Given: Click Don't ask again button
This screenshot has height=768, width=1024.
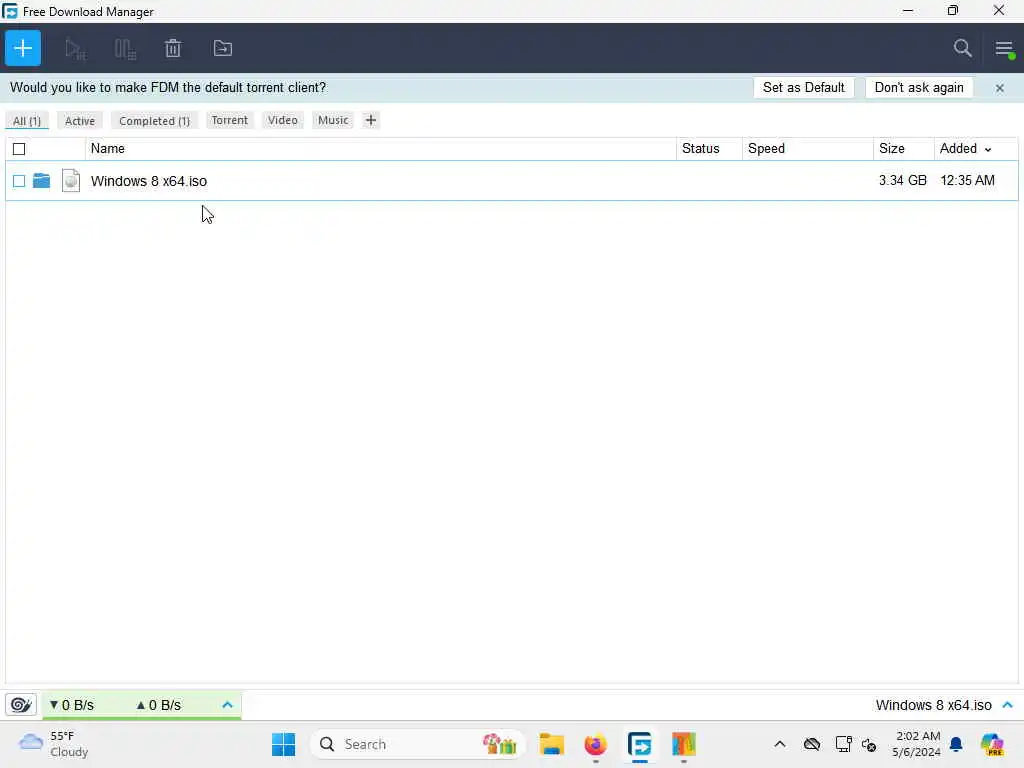Looking at the screenshot, I should (919, 88).
